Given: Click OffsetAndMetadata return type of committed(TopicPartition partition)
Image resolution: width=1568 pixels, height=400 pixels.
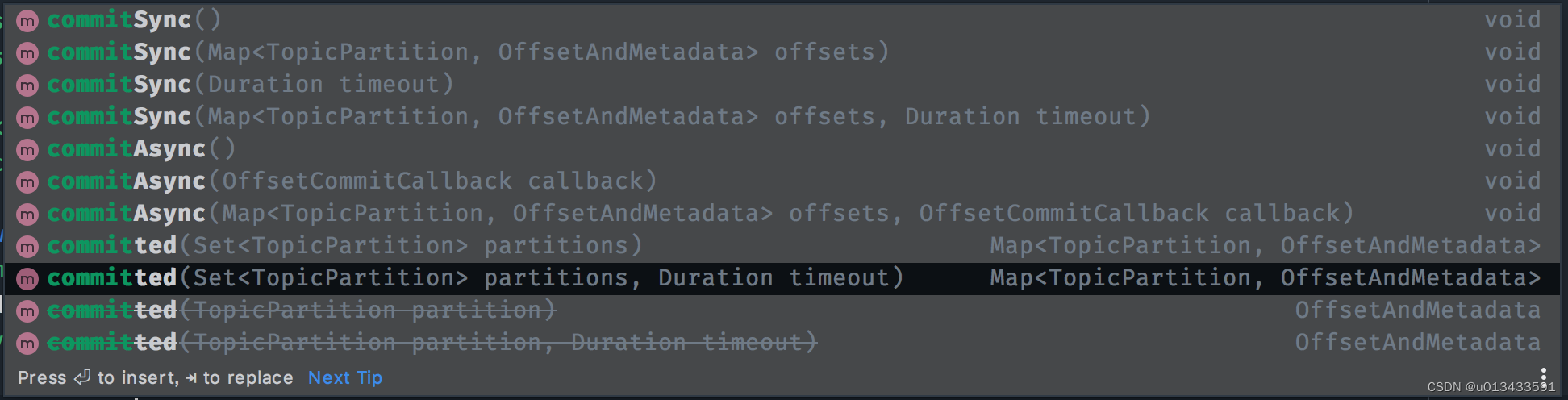Looking at the screenshot, I should (x=1417, y=310).
